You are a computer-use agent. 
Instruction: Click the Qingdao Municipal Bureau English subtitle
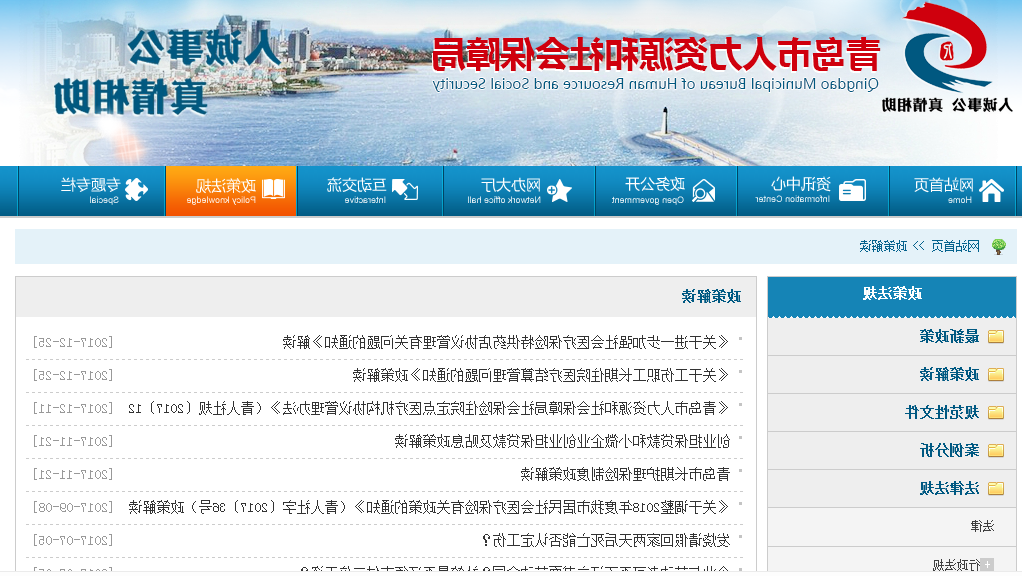(x=656, y=84)
